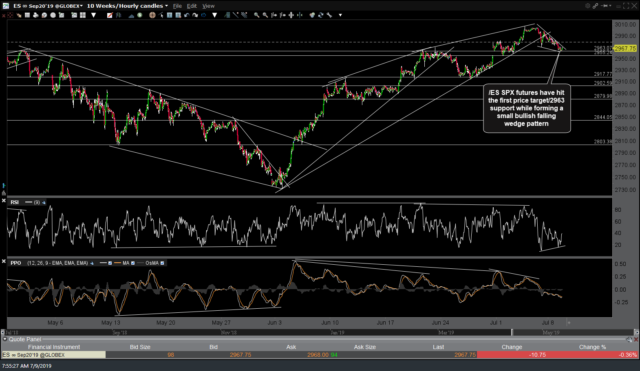The image size is (640, 371).
Task: Click the Change column header
Action: point(511,347)
